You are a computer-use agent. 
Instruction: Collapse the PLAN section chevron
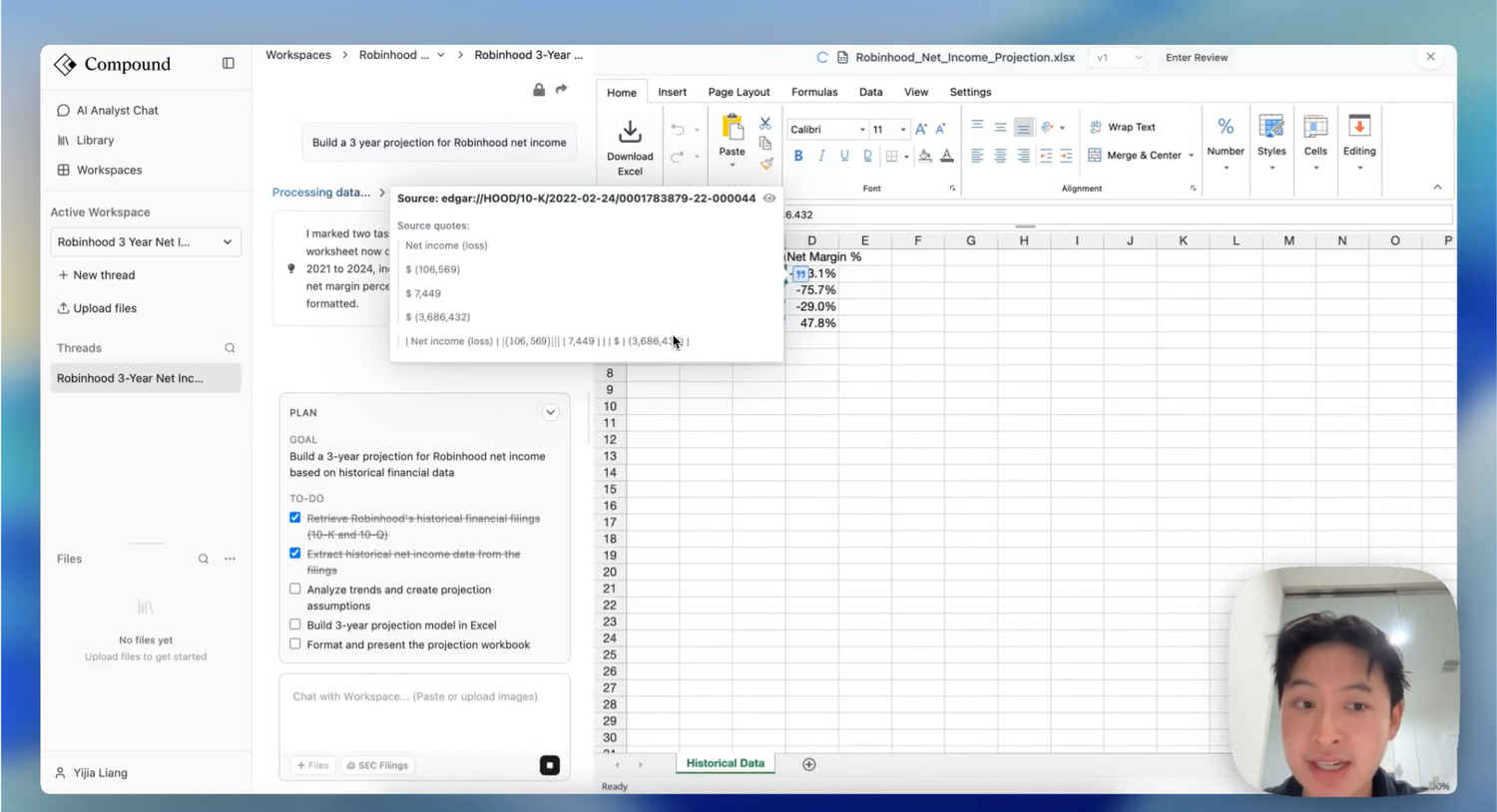point(550,412)
